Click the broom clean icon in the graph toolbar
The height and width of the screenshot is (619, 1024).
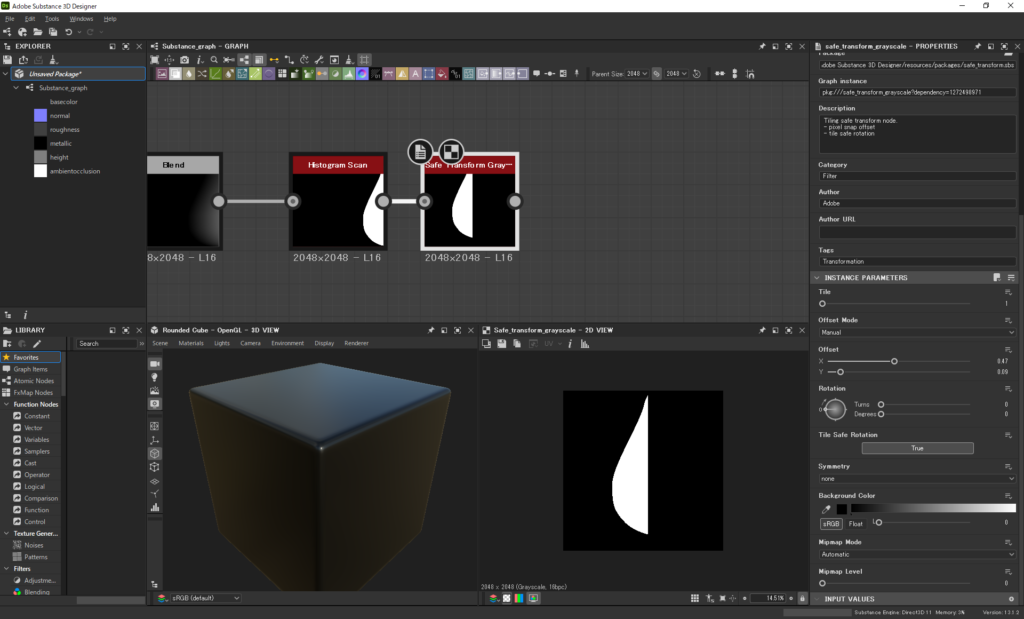coord(349,59)
